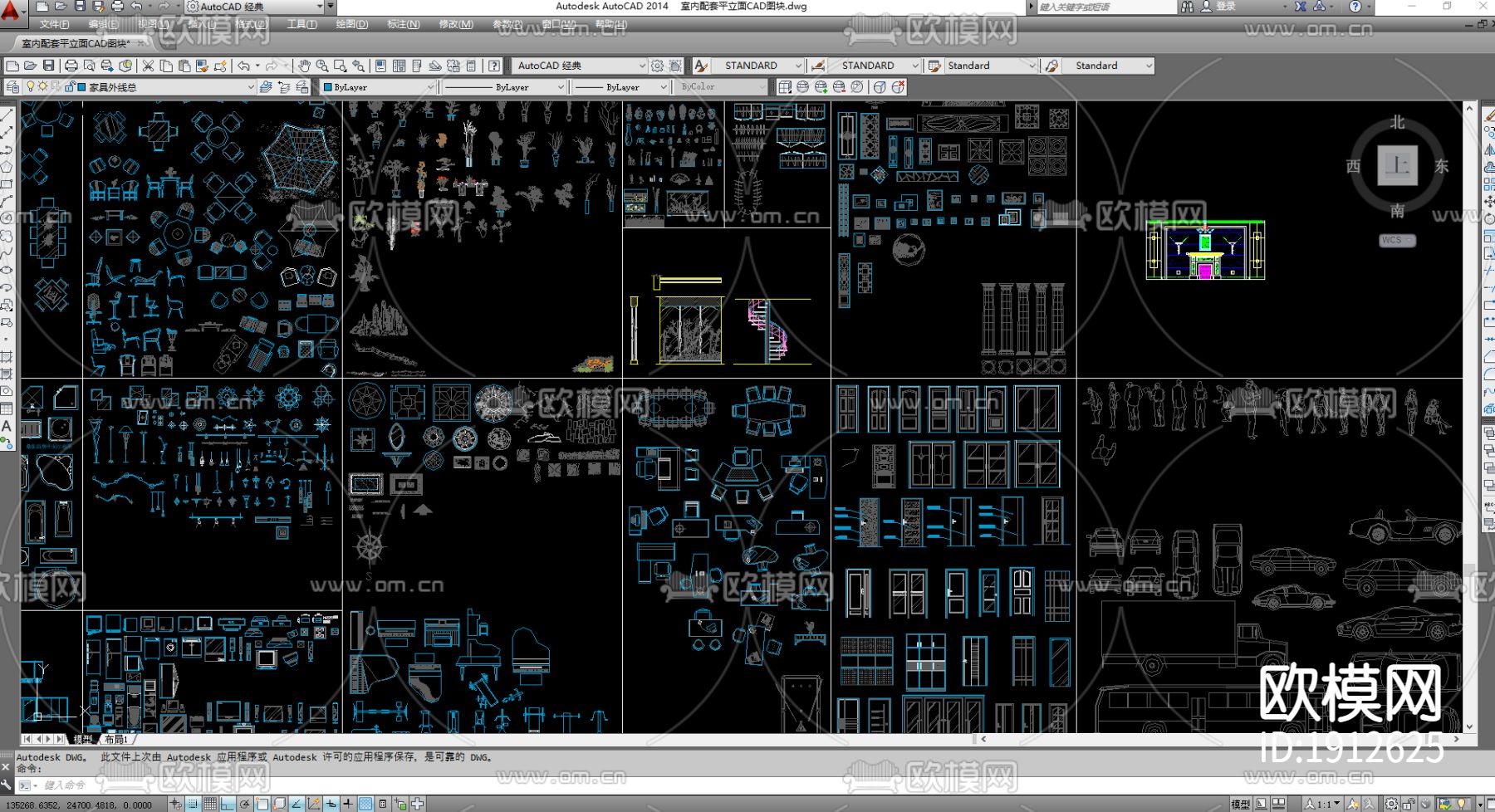Click the Save icon in the standard toolbar
1495x812 pixels.
pyautogui.click(x=48, y=66)
